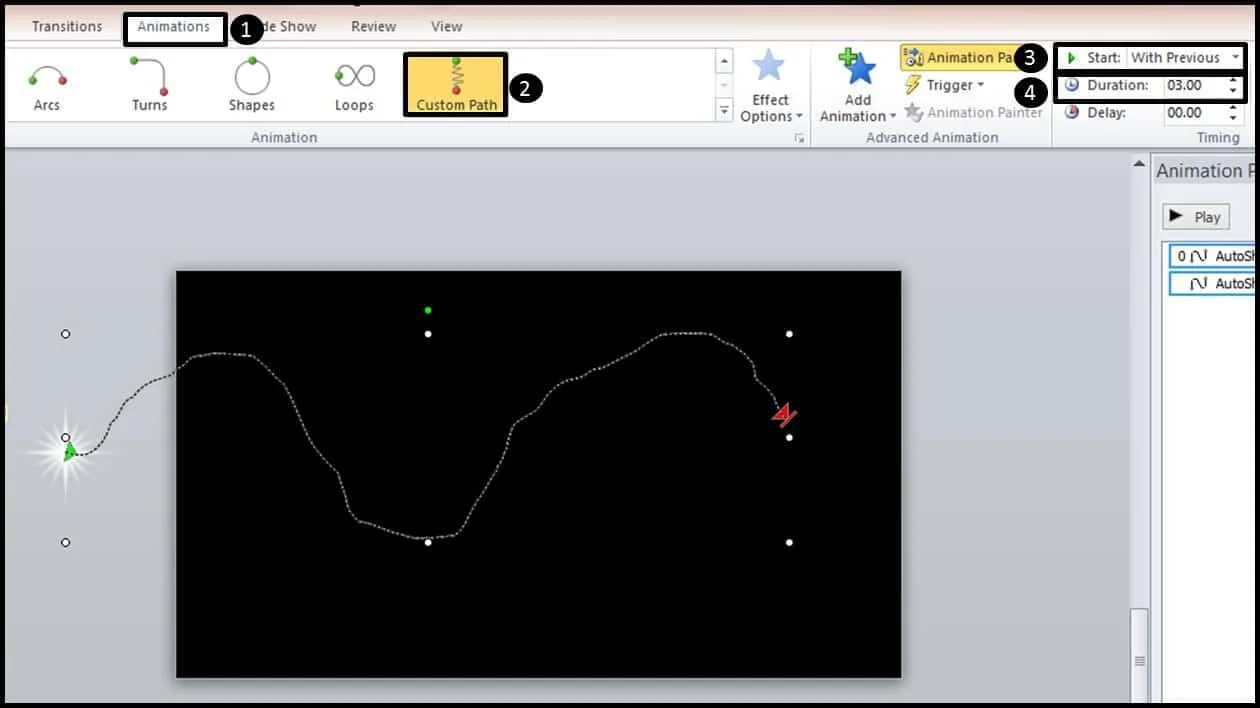The image size is (1260, 708).
Task: Click the green rotation handle of path
Action: pyautogui.click(x=428, y=310)
